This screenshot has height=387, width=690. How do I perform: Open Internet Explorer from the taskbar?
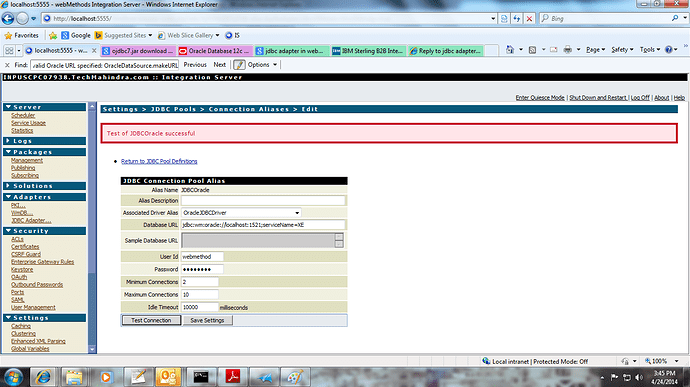coord(43,377)
